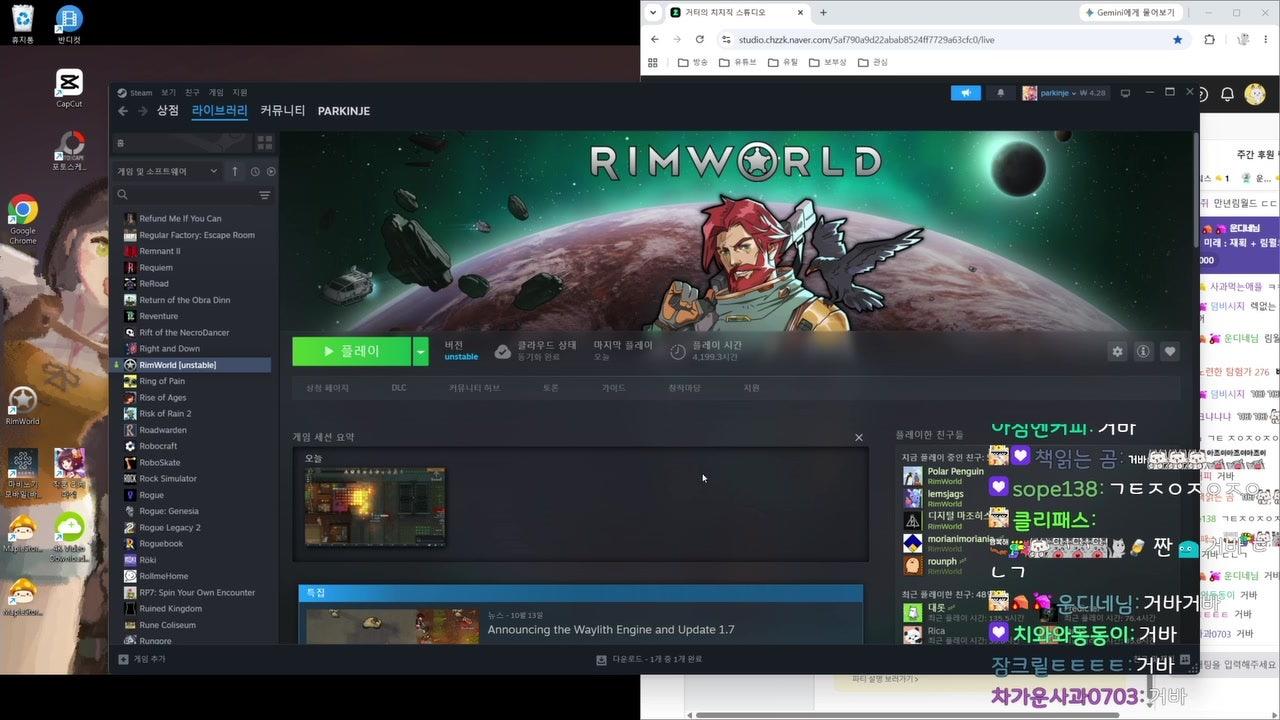Viewport: 1280px width, 720px height.
Task: Bookmark current page star in Chrome
Action: click(1177, 39)
